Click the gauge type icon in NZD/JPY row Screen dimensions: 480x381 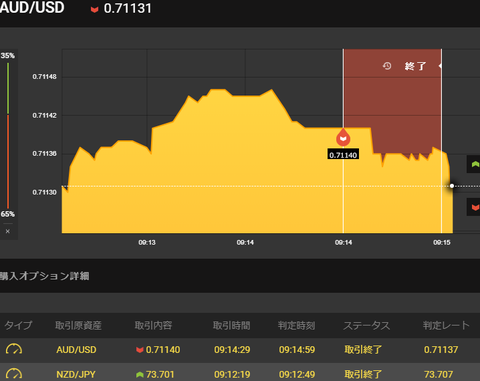coord(14,374)
